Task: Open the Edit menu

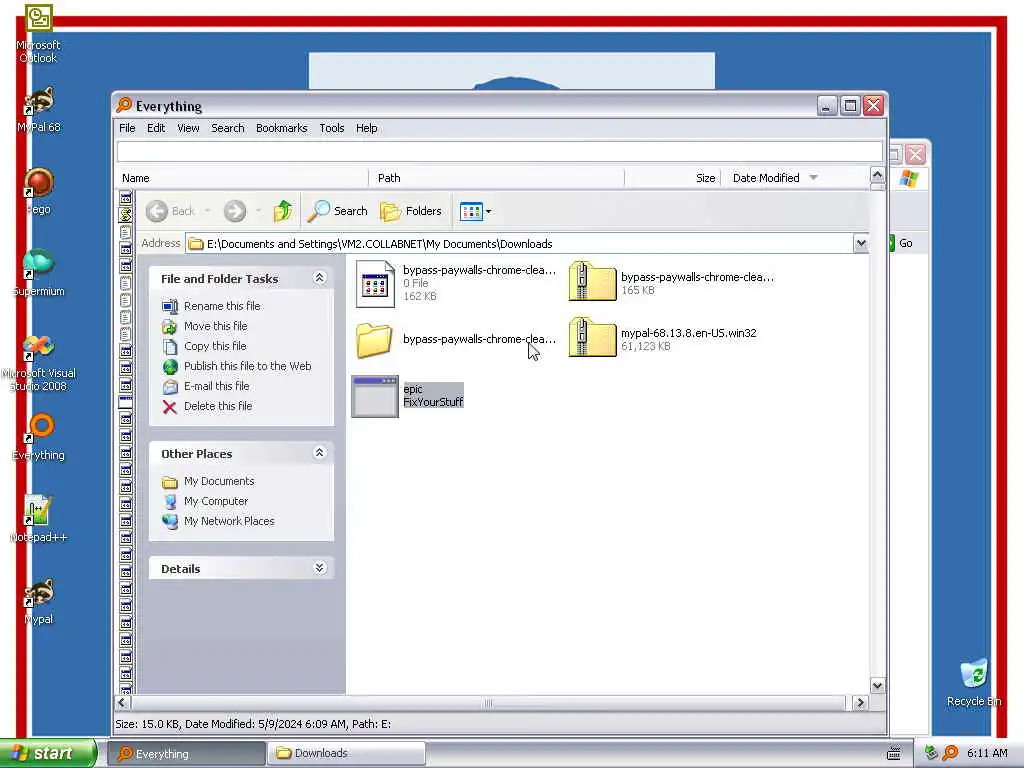Action: point(155,128)
